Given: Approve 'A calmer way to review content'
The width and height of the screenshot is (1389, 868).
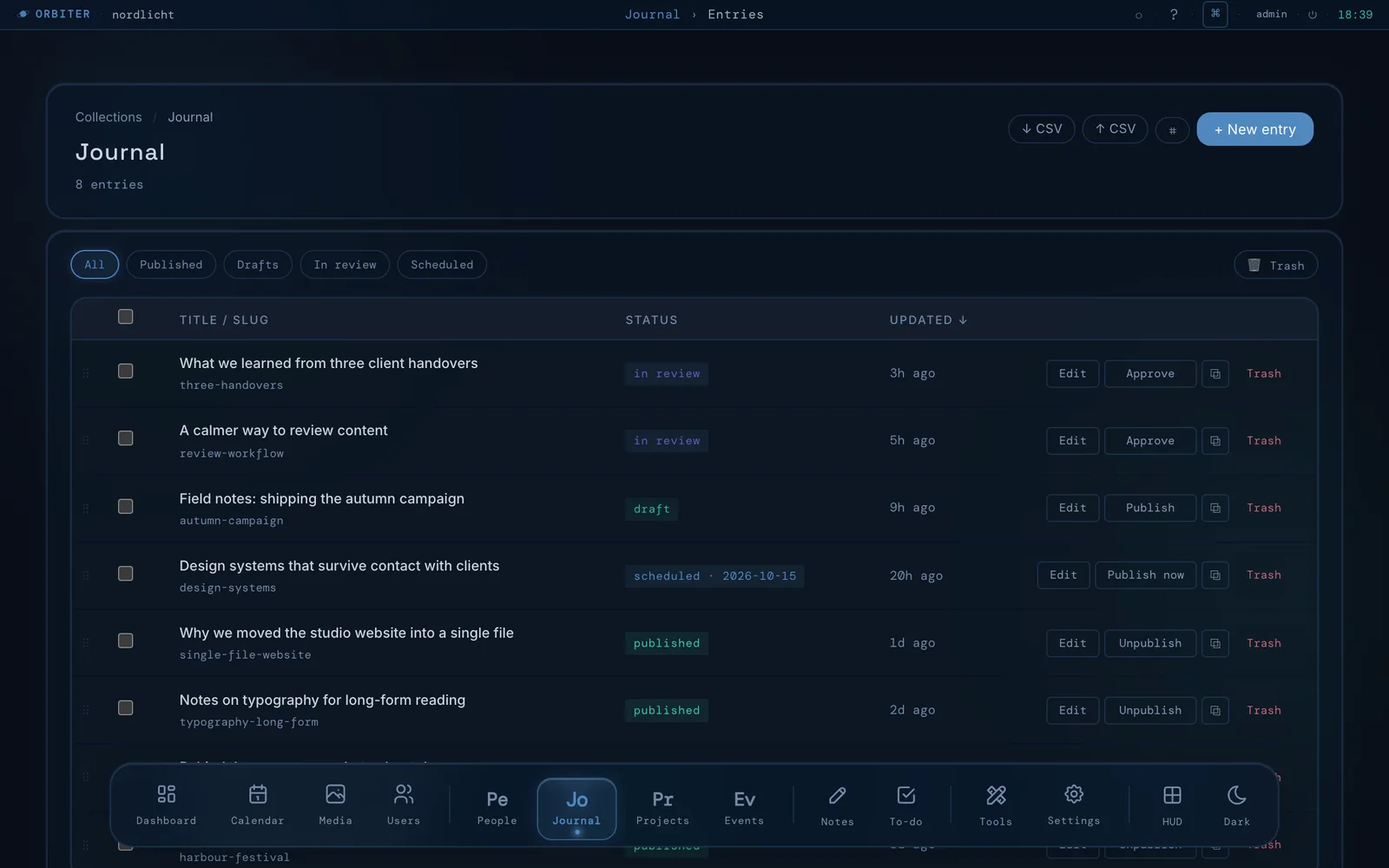Looking at the screenshot, I should pyautogui.click(x=1150, y=441).
